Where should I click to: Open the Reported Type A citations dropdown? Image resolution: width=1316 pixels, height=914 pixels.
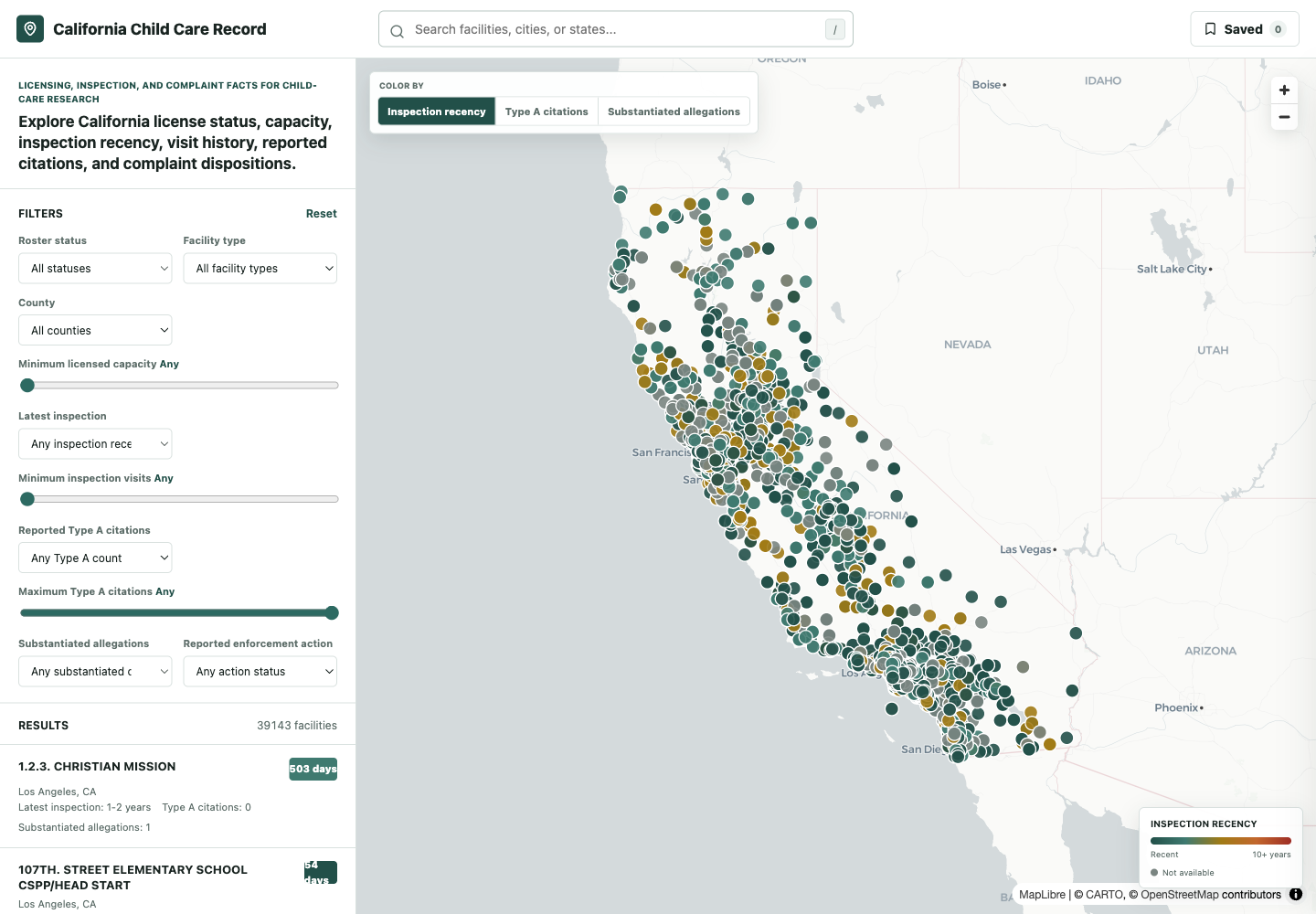(x=95, y=558)
